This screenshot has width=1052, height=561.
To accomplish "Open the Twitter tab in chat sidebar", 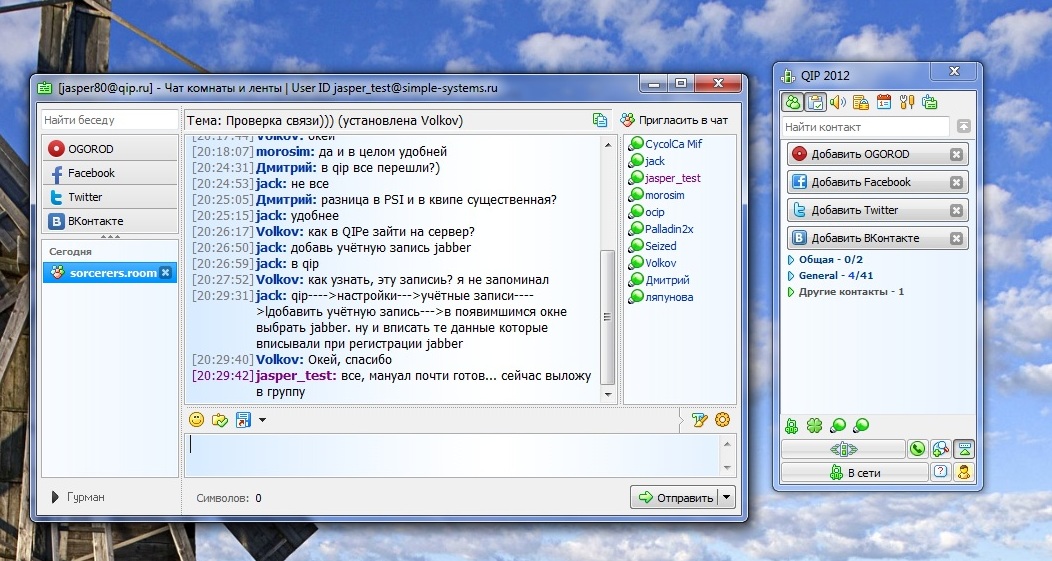I will tap(110, 197).
